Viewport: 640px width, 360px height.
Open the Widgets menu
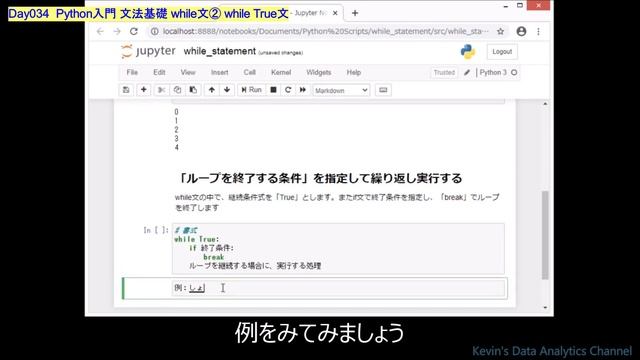[x=318, y=72]
